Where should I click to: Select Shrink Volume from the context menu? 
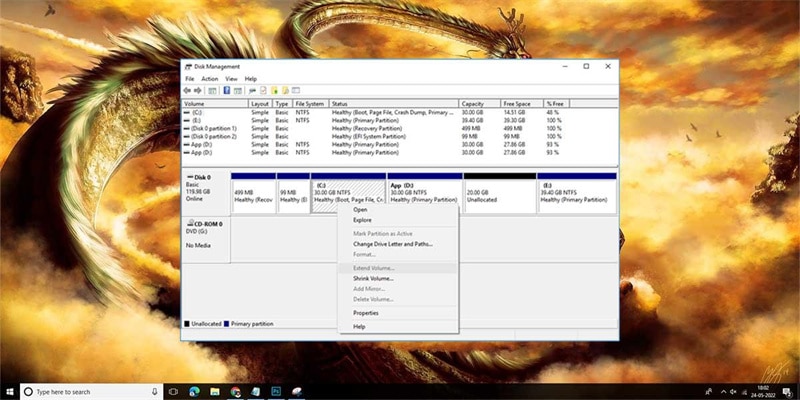(x=398, y=279)
